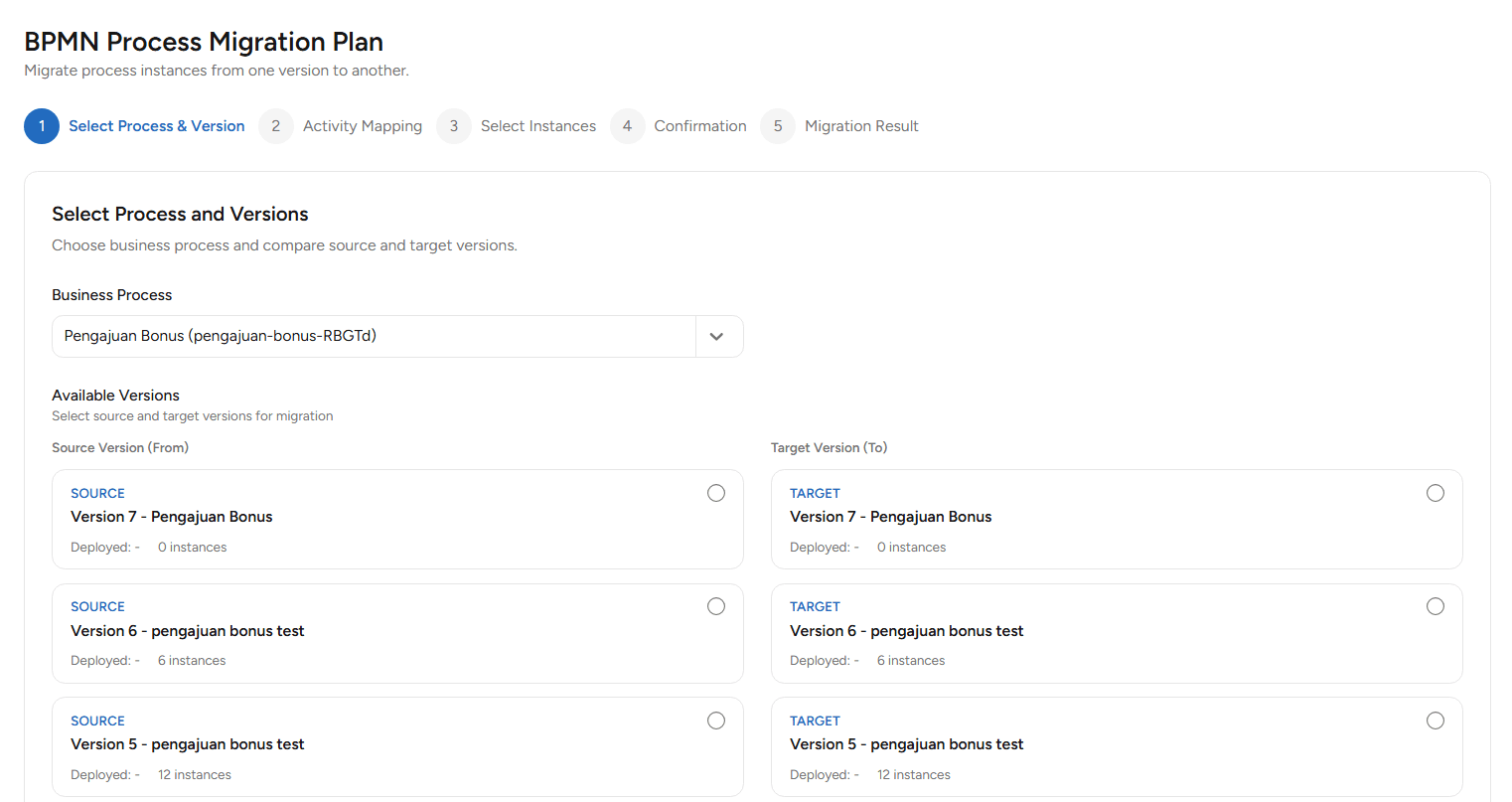Open the Pengajuan Bonus process combo box
This screenshot has width=1512, height=802.
coord(397,336)
